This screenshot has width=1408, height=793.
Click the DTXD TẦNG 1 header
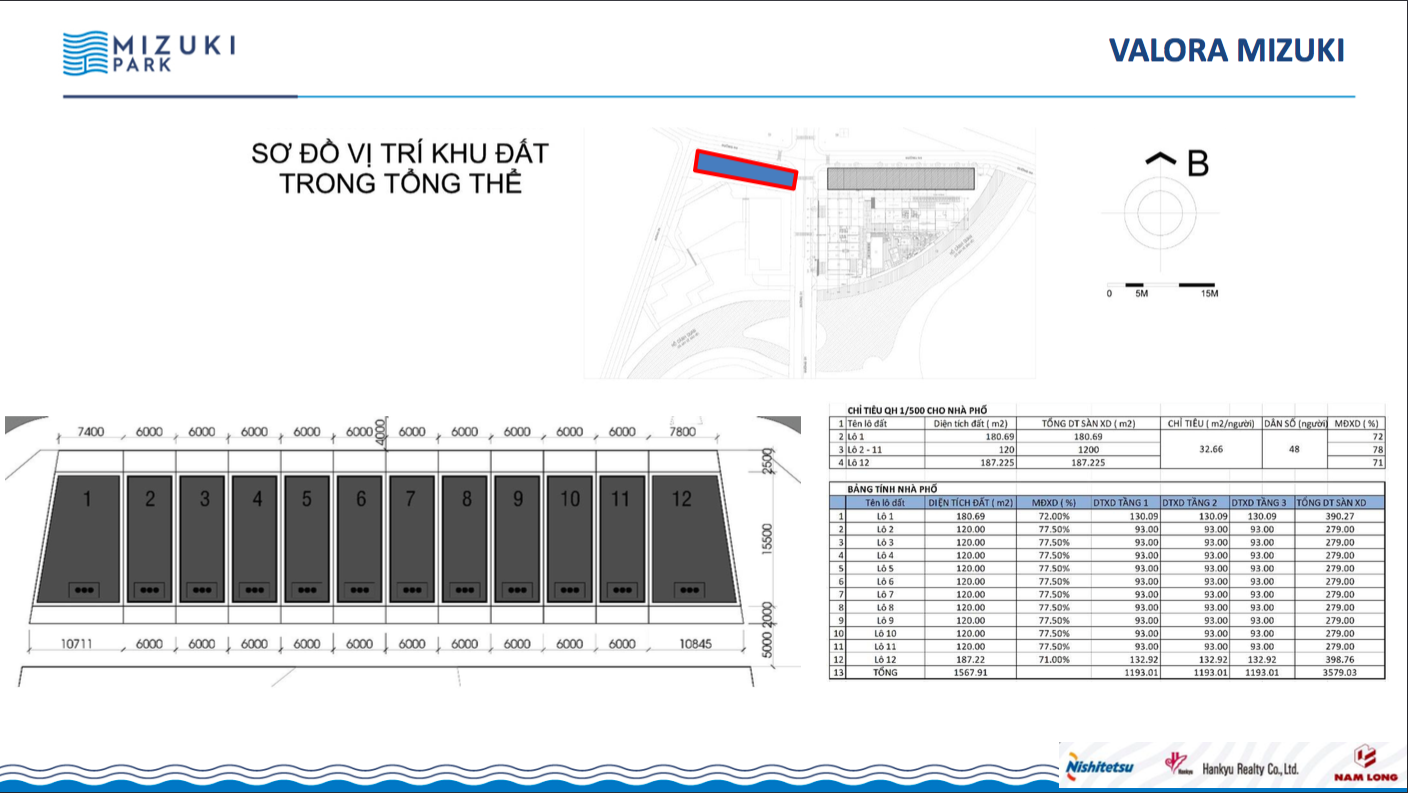click(1125, 502)
